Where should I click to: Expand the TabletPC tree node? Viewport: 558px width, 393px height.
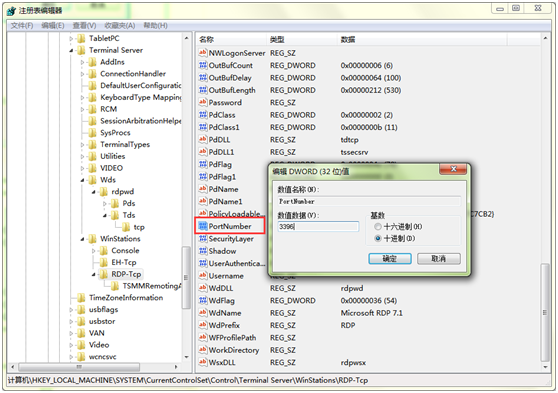pyautogui.click(x=71, y=38)
